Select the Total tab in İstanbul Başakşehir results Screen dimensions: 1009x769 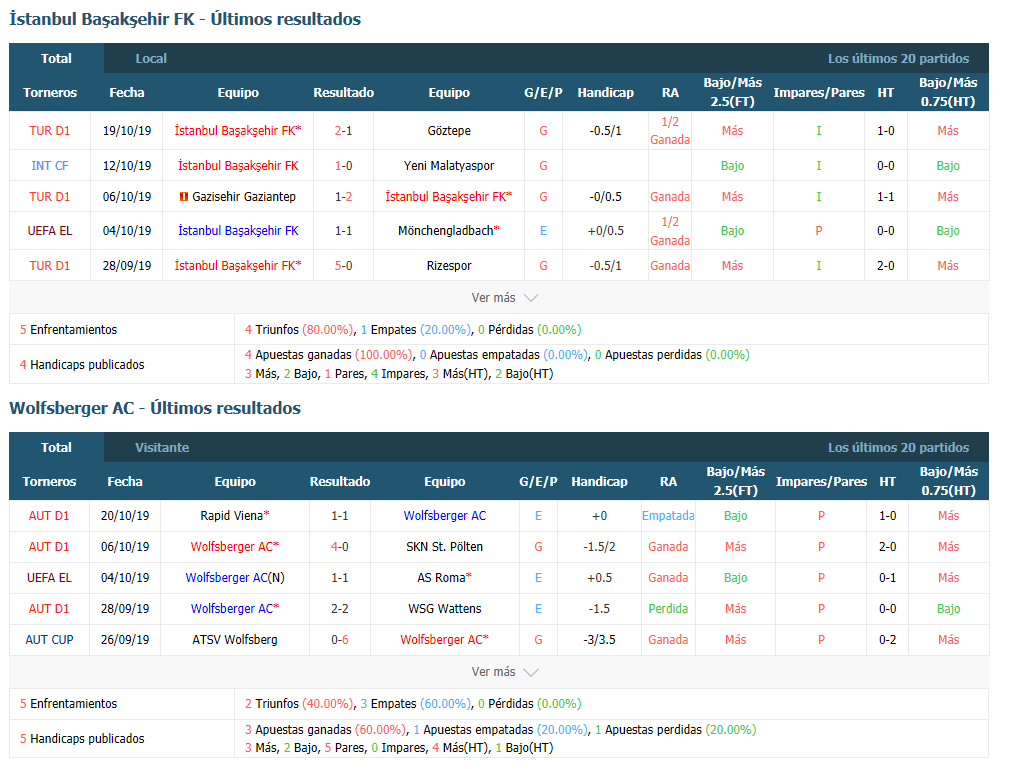point(57,59)
